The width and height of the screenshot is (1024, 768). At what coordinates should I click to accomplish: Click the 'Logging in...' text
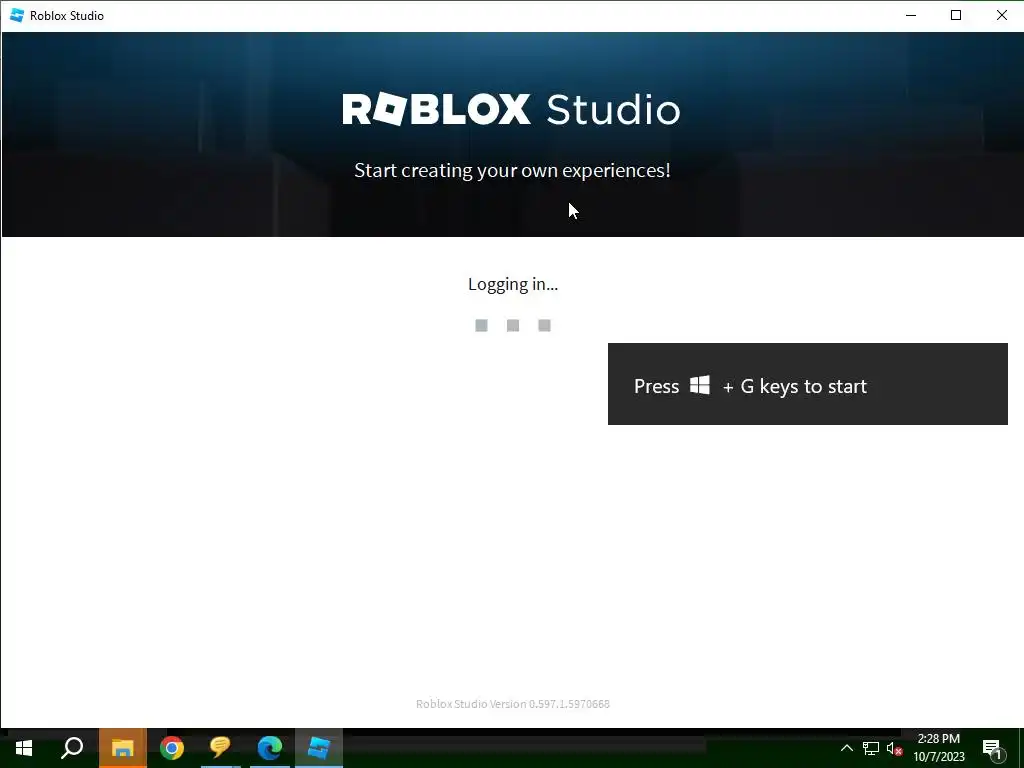513,284
